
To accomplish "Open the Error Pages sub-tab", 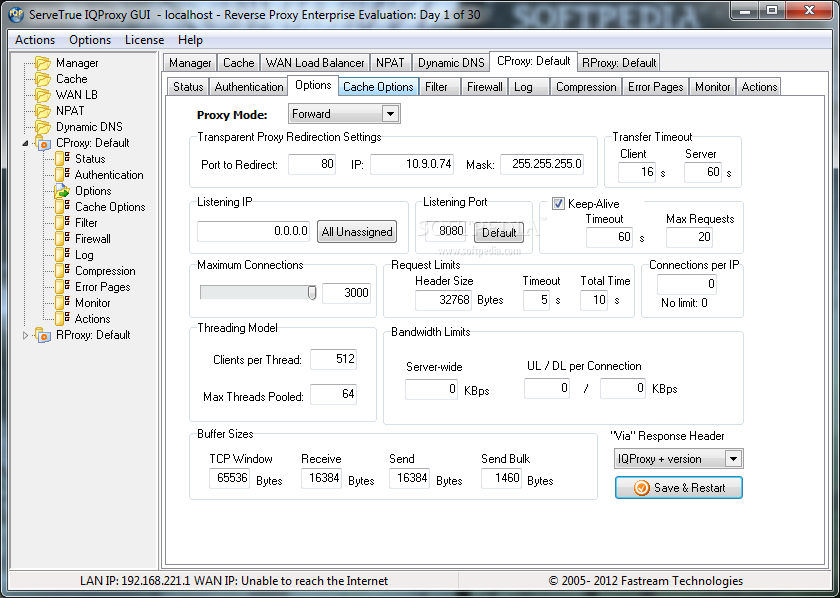I will click(x=656, y=87).
